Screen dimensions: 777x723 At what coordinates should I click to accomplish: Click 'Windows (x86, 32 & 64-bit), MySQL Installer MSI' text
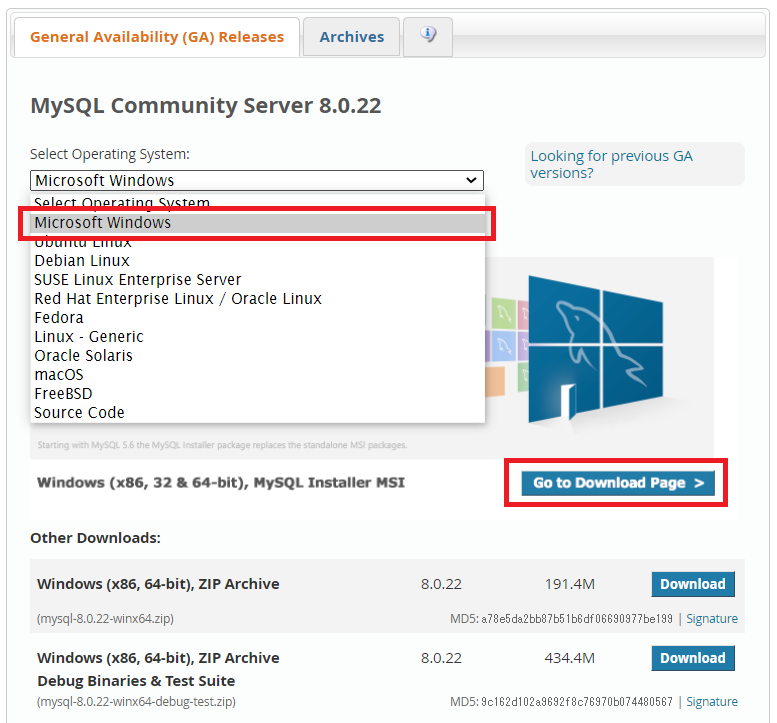[221, 483]
